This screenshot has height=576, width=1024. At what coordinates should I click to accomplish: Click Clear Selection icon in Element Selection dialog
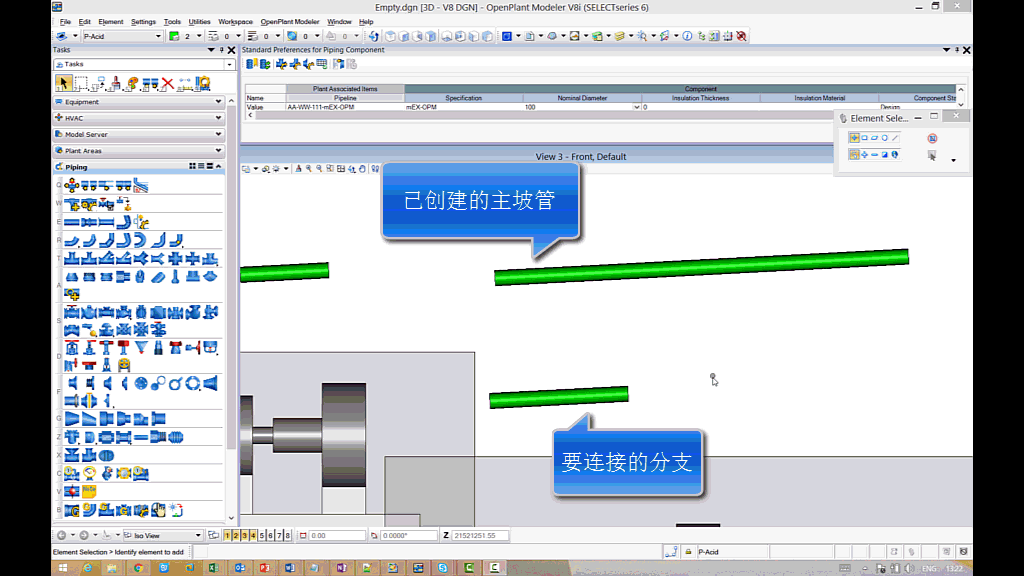(932, 138)
